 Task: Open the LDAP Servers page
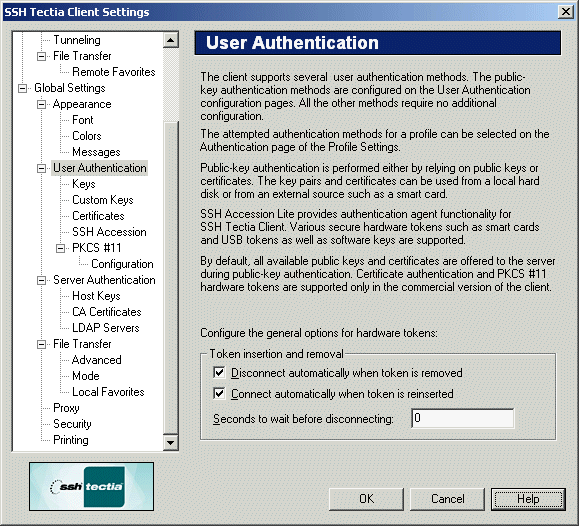(x=106, y=328)
